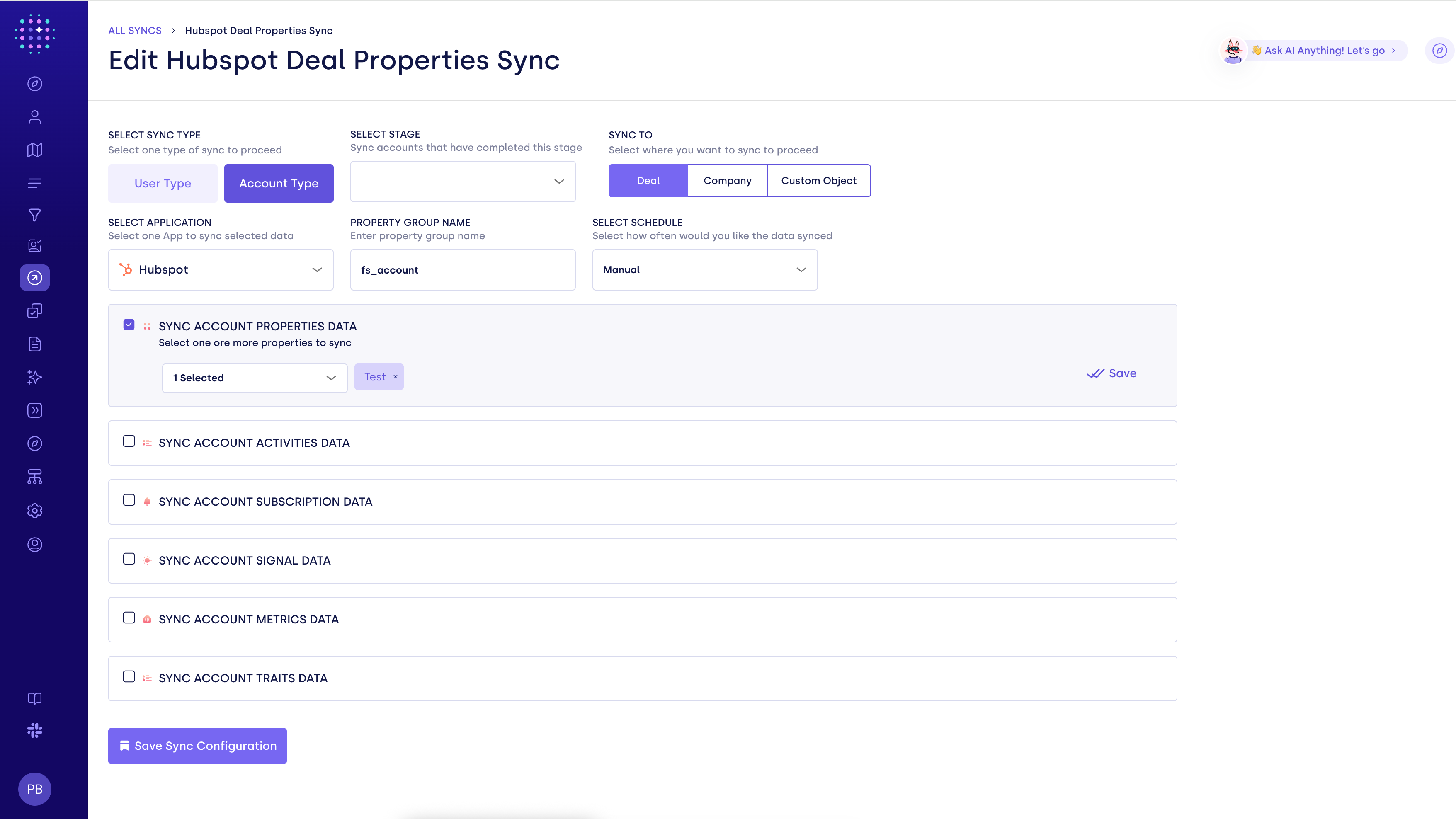Click the compass icon at the top right

(x=1439, y=51)
